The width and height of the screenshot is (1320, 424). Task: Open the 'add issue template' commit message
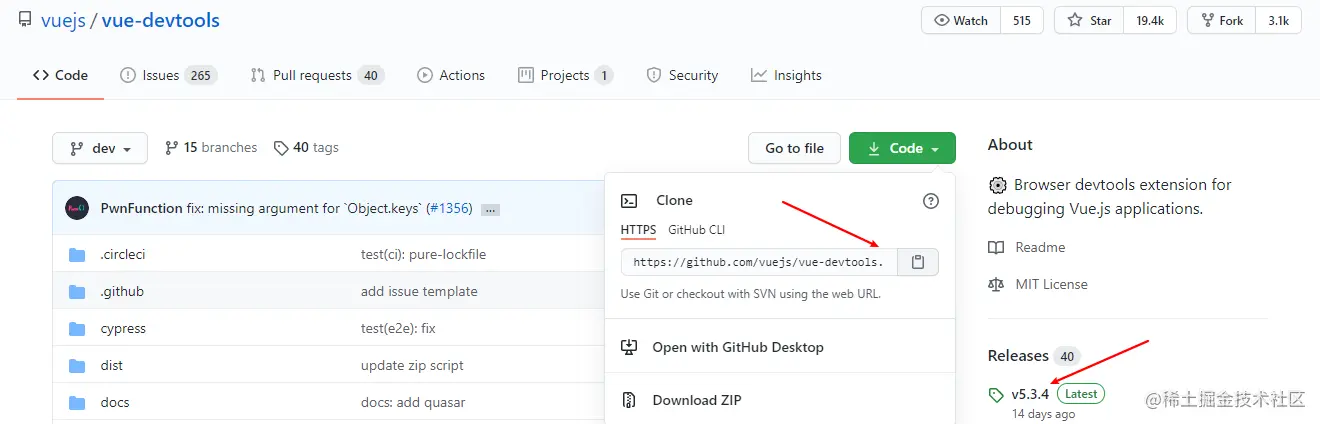pos(419,291)
